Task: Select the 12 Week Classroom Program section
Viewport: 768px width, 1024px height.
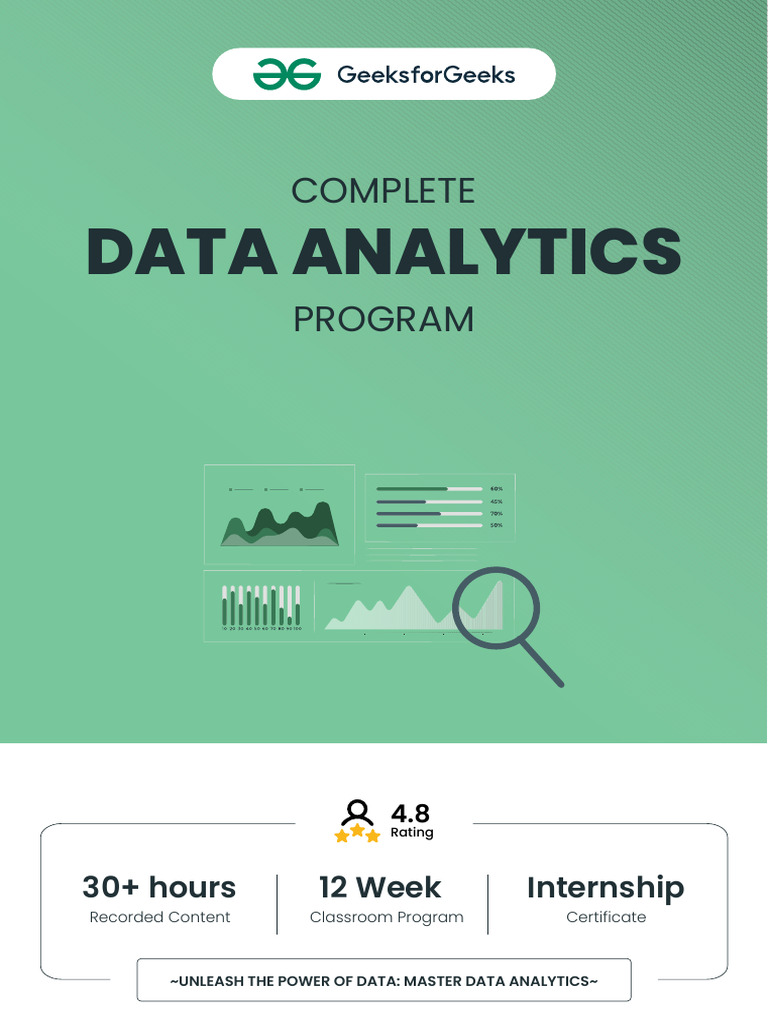Action: (x=386, y=899)
